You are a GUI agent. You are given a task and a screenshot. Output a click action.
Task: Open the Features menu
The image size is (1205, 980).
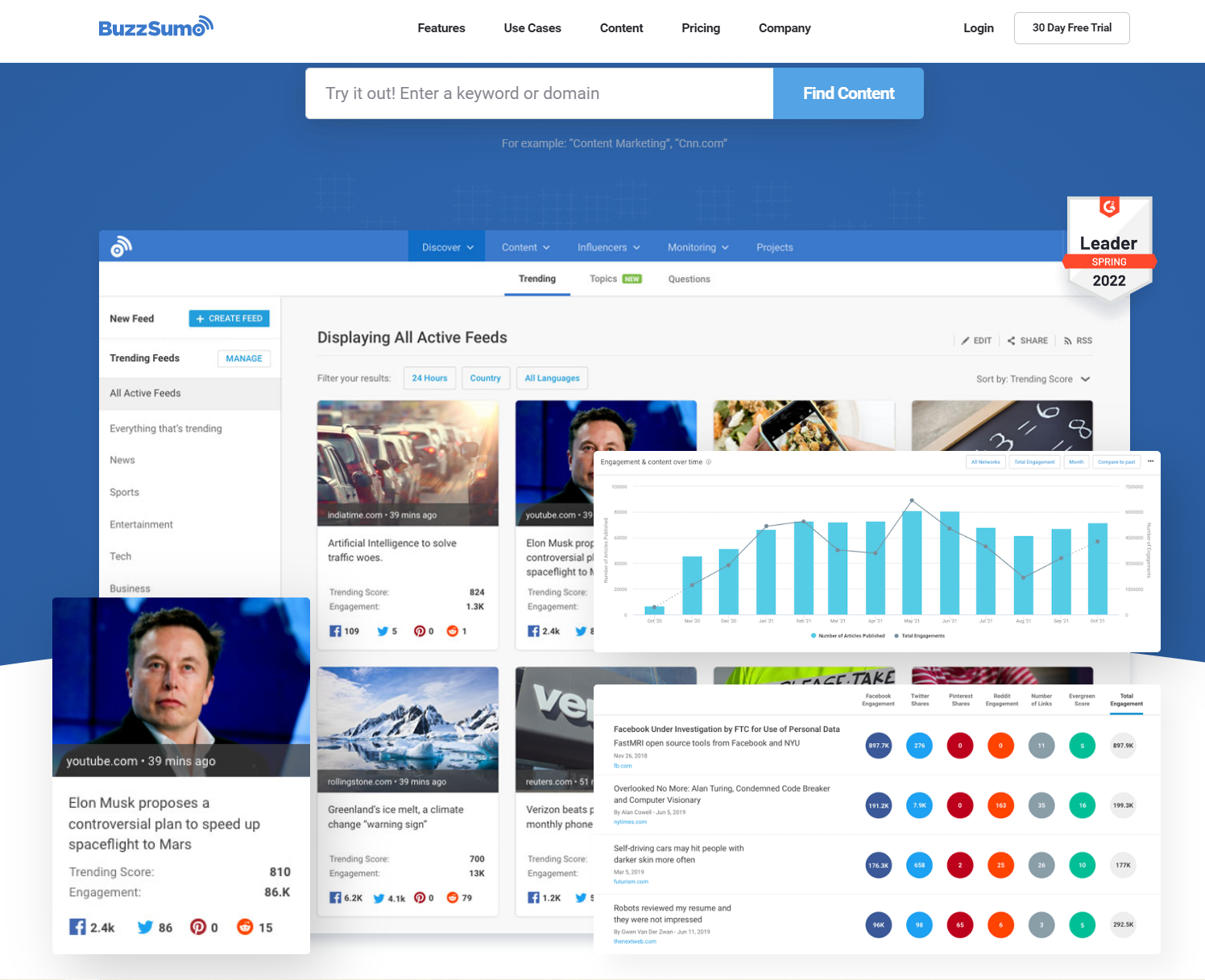click(x=441, y=28)
